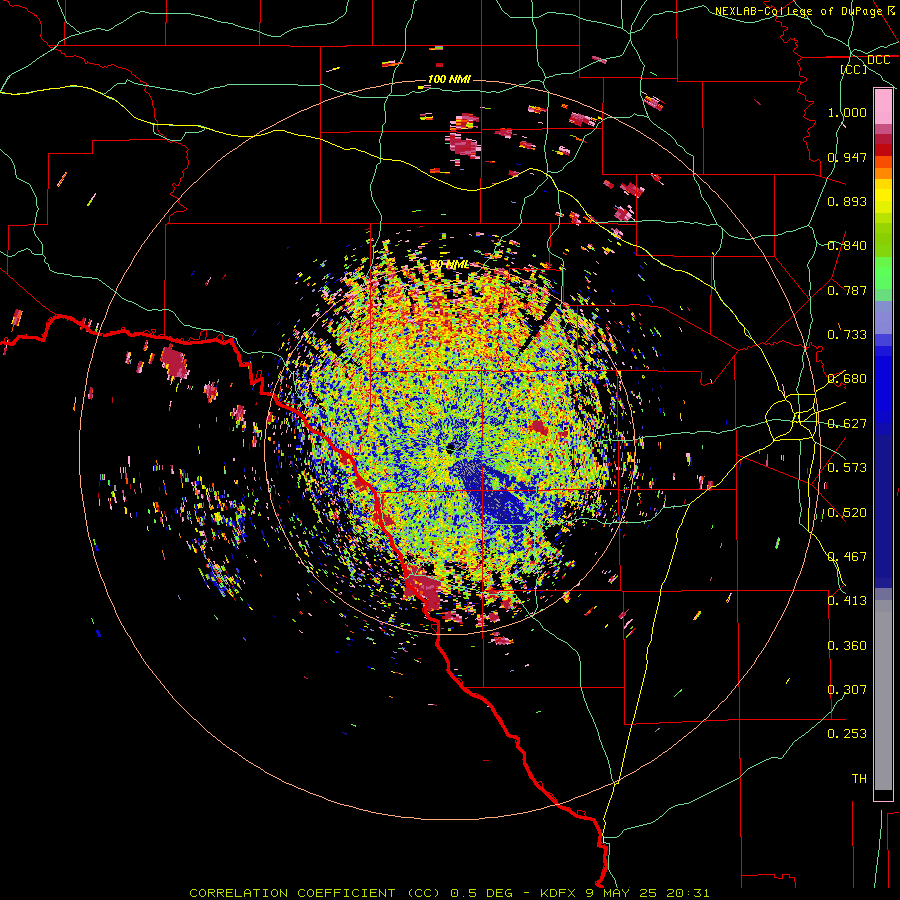Click the 50 NMI range ring label
900x900 pixels.
[449, 265]
